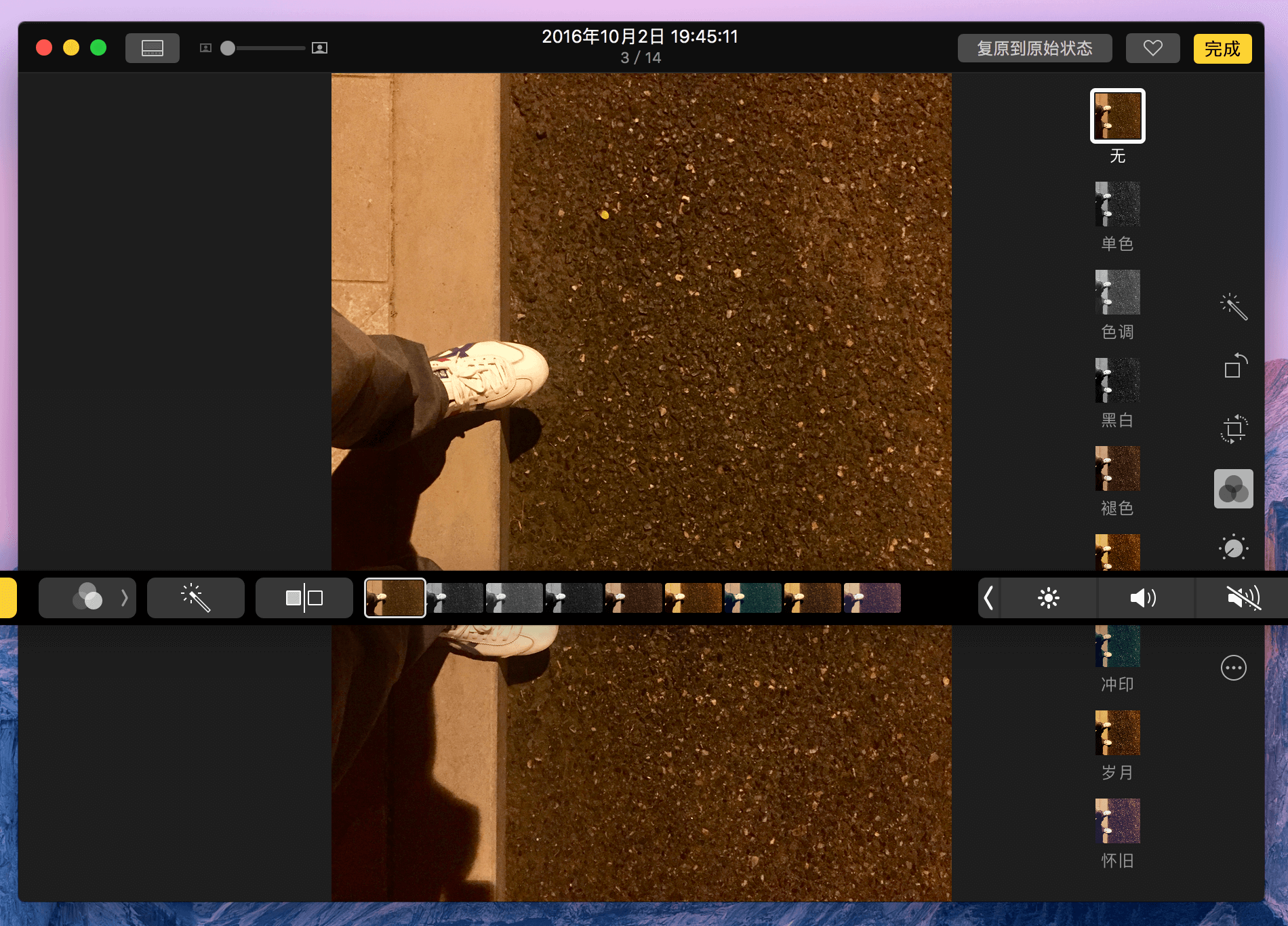Tap Touch Bar before/after compare button

pyautogui.click(x=304, y=598)
